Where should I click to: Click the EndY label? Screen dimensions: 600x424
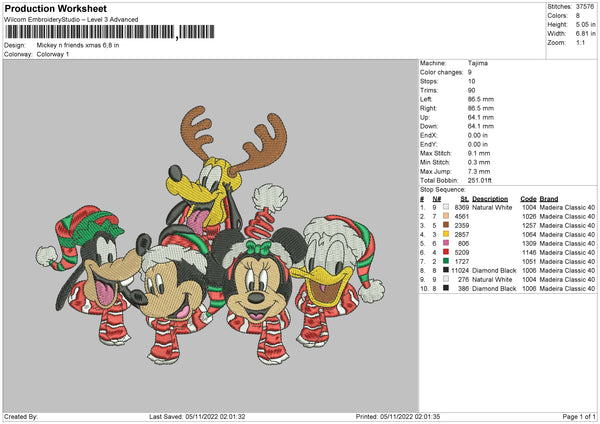(429, 144)
